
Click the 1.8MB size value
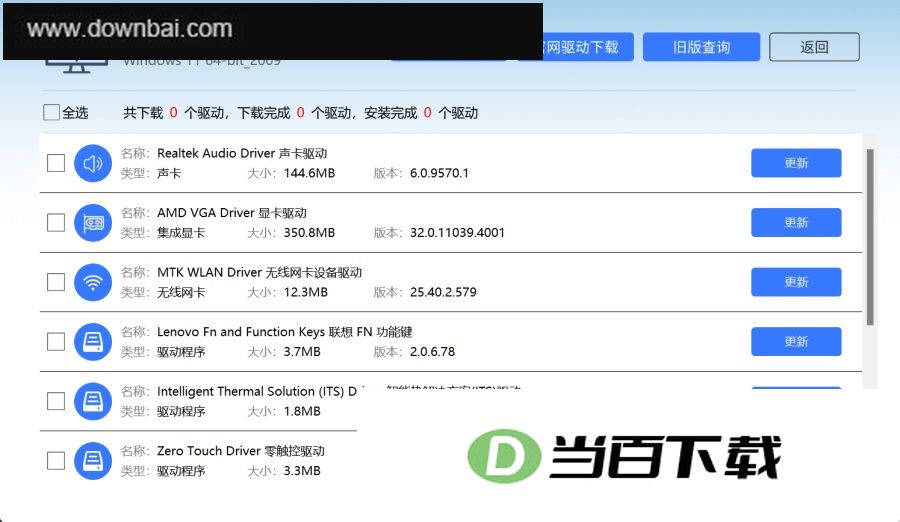(302, 411)
